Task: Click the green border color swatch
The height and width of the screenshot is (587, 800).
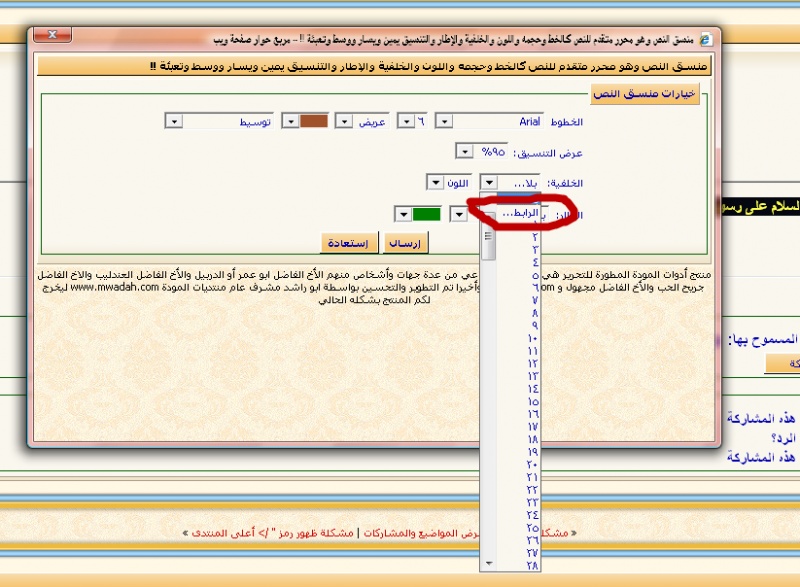Action: pos(426,213)
